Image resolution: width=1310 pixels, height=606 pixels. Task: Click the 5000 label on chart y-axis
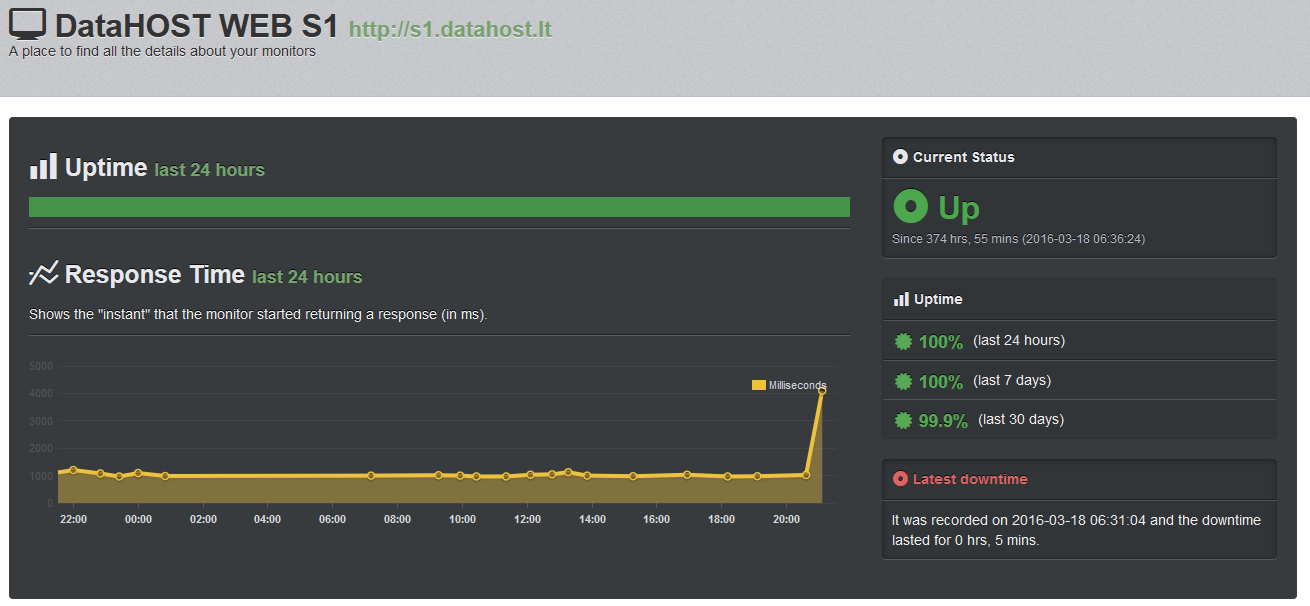coord(41,366)
